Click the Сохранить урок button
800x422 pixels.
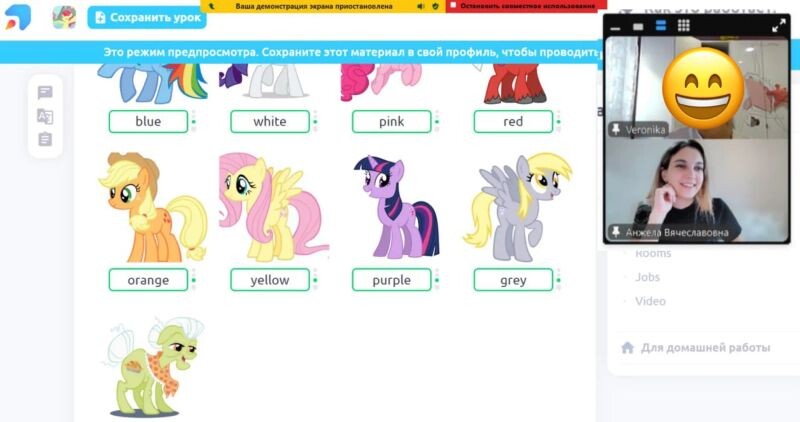147,17
